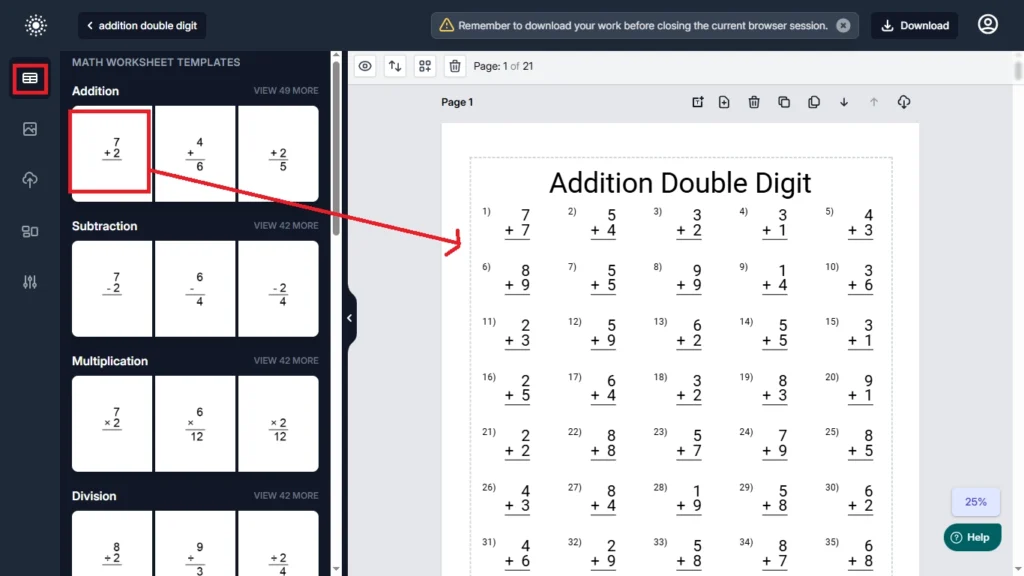1024x576 pixels.
Task: Click the add new page icon
Action: click(x=724, y=102)
